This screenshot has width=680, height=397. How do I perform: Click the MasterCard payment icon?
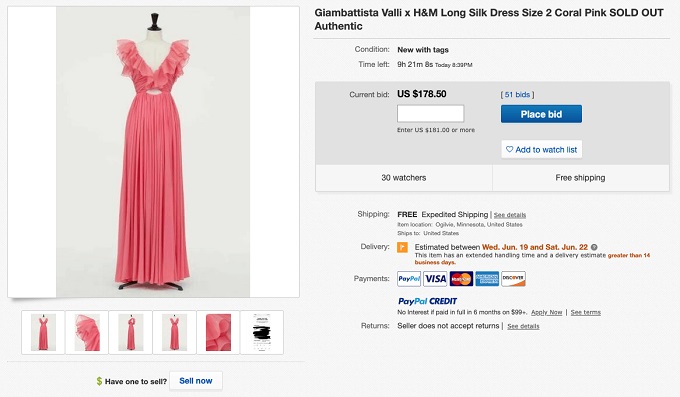461,279
